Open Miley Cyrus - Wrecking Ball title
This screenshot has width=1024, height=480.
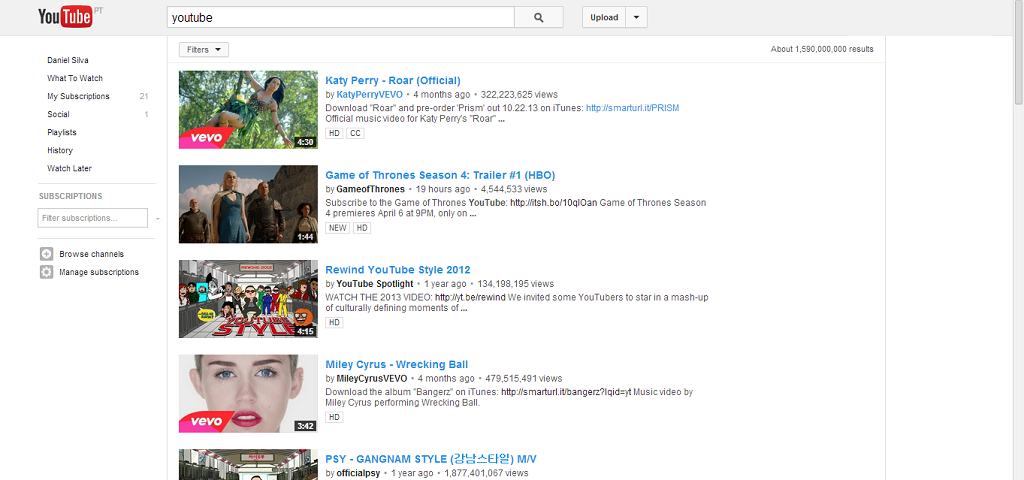click(396, 364)
